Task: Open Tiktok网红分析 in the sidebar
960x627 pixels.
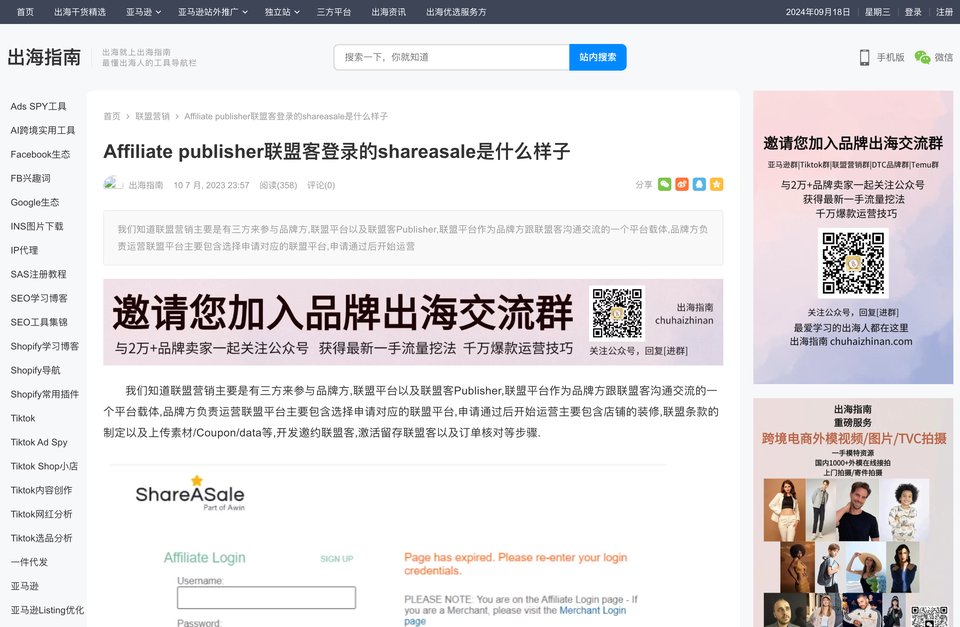Action: pos(41,514)
